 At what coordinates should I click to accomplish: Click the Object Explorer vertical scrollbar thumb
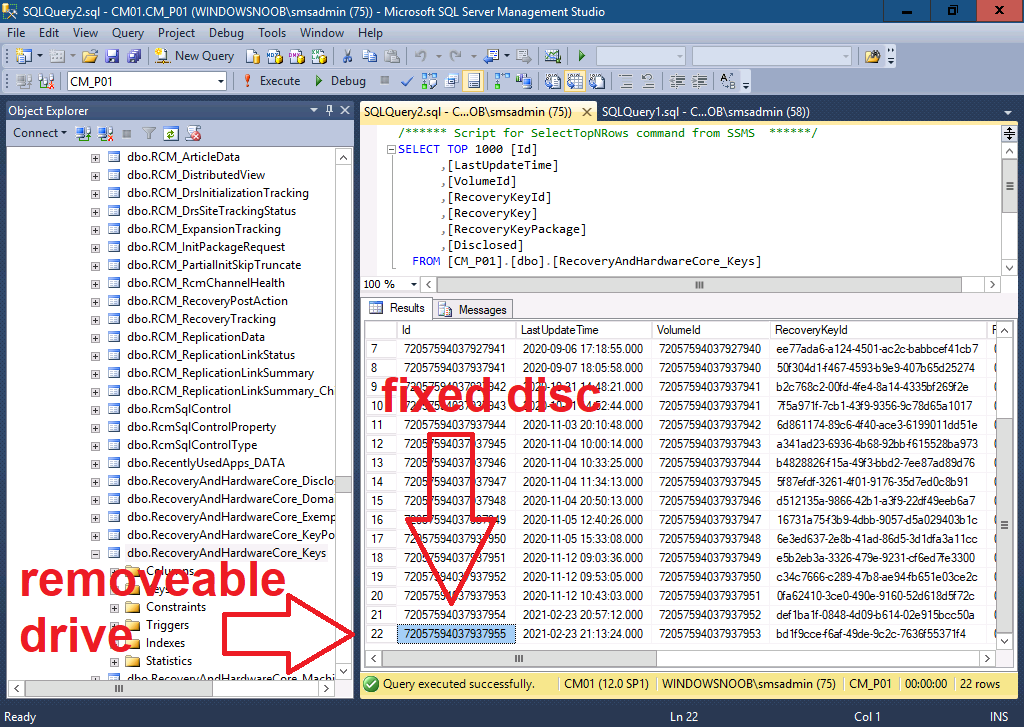(x=344, y=484)
